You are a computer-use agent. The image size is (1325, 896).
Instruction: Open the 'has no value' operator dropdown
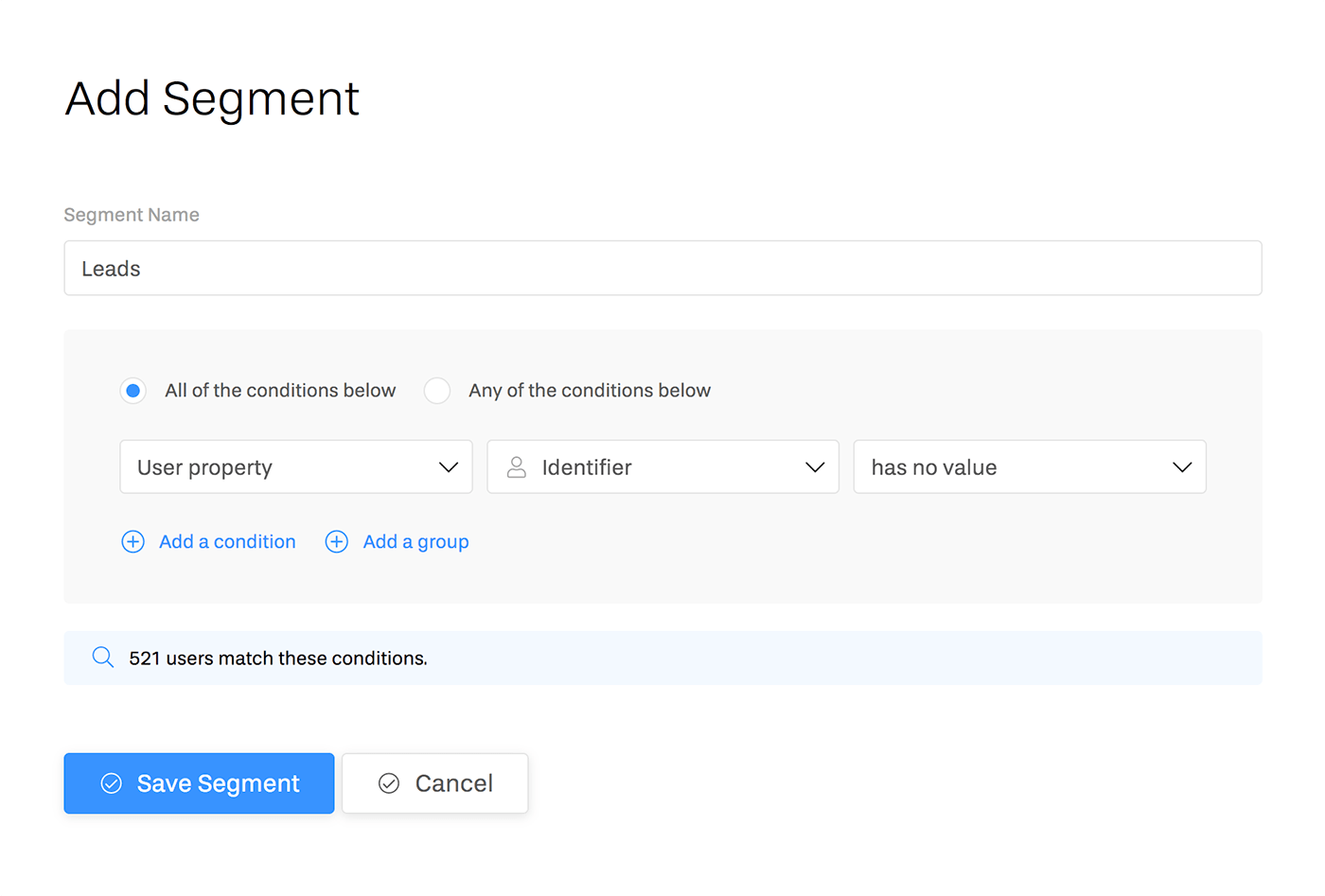tap(1029, 467)
